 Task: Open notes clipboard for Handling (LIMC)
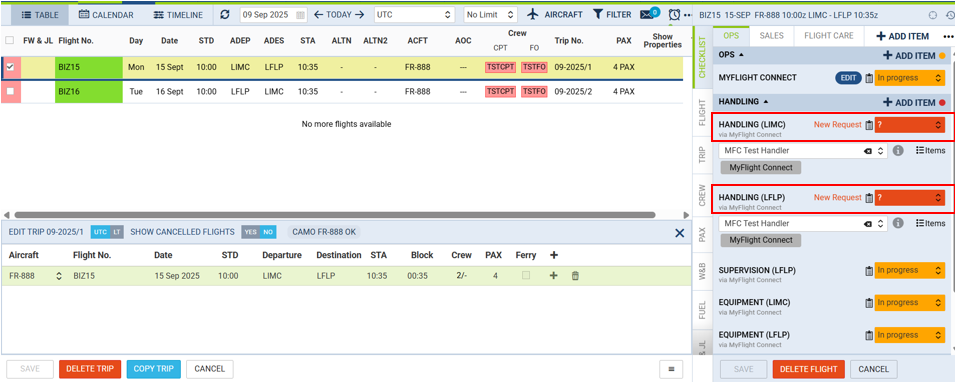tap(869, 125)
